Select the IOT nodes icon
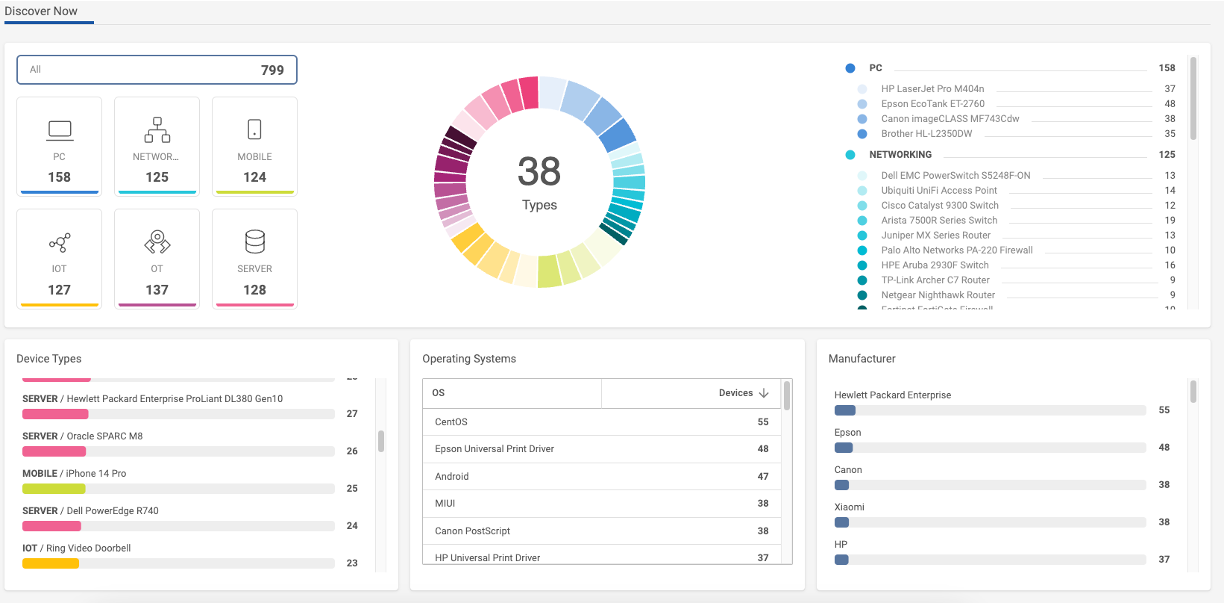Screen dimensions: 1224x604 click(59, 243)
